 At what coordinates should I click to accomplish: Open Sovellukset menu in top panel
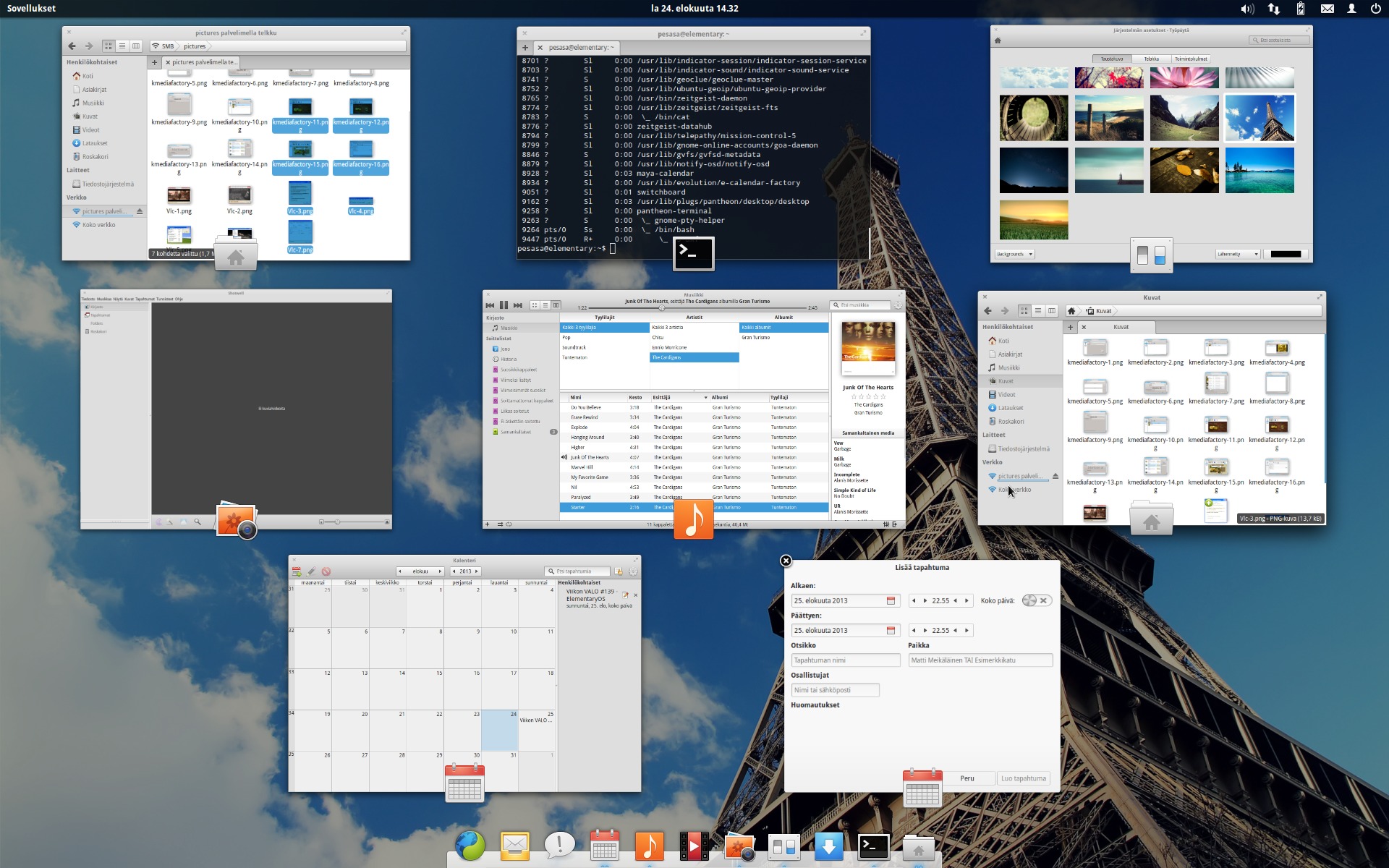(31, 9)
